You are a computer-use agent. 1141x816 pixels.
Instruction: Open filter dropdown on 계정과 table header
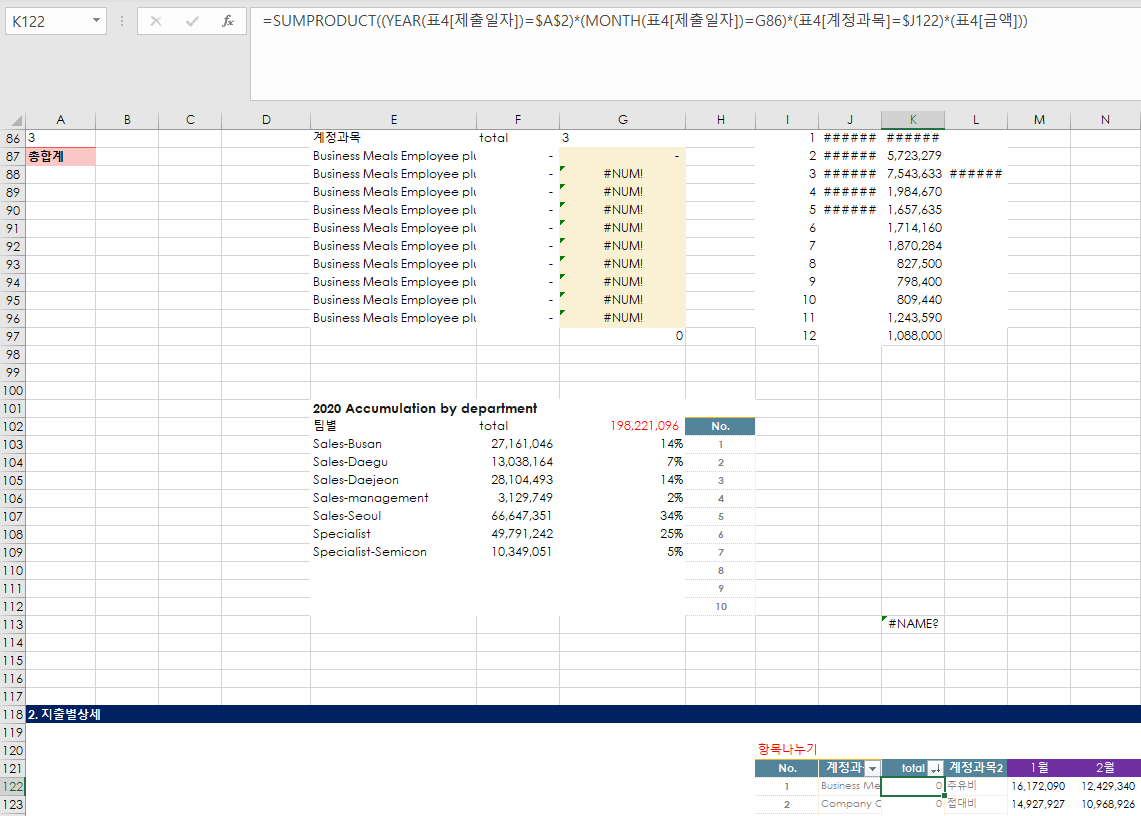coord(872,769)
